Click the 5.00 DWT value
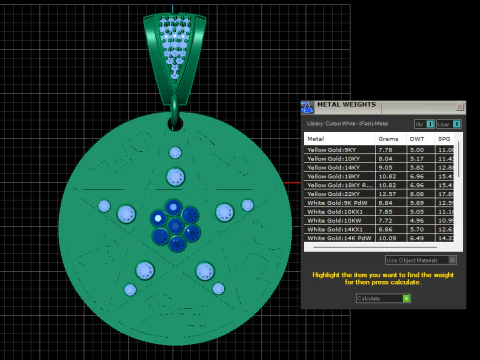480x360 pixels. coord(417,150)
